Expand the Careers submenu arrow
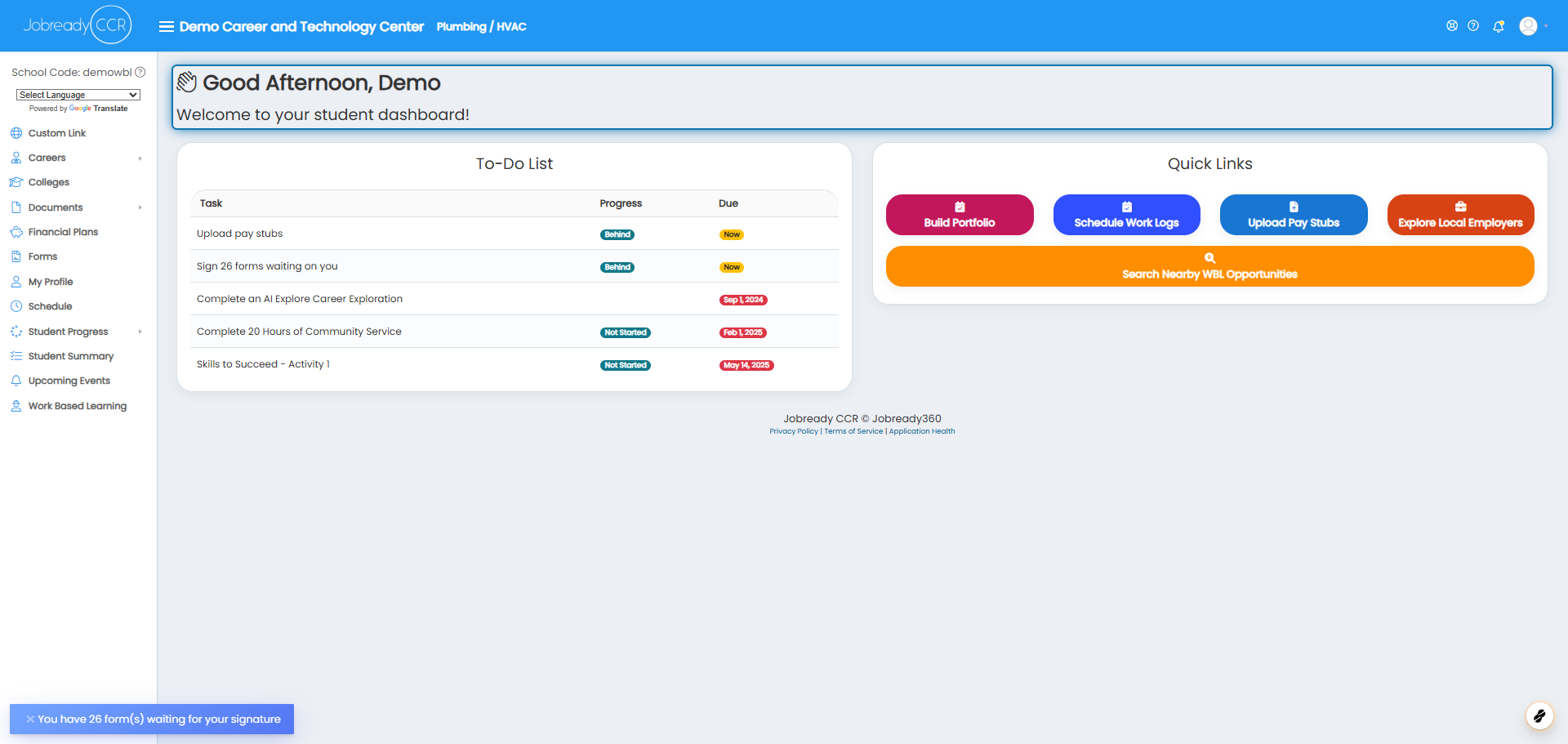 click(x=140, y=158)
